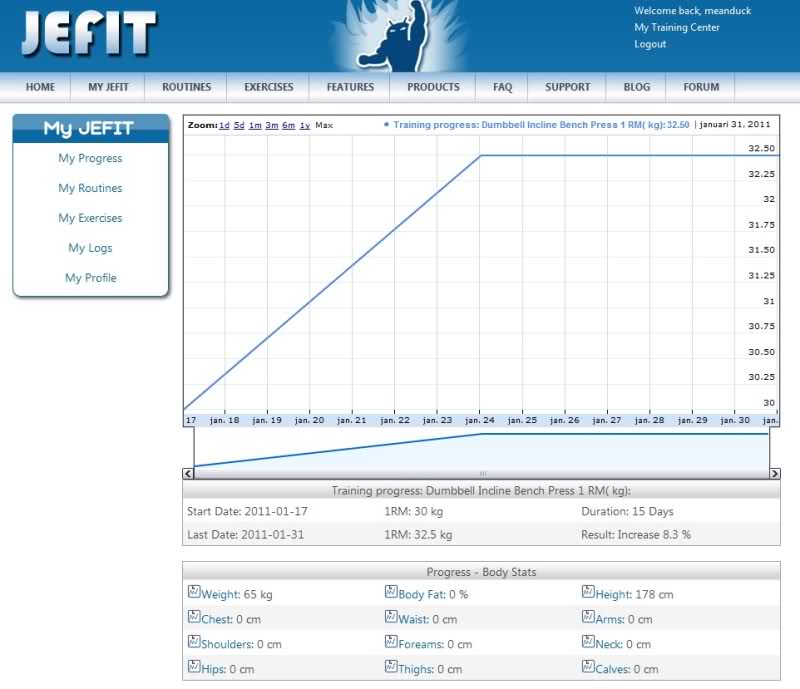Click the chart icon beside Weight
This screenshot has height=689, width=800.
coord(194,593)
